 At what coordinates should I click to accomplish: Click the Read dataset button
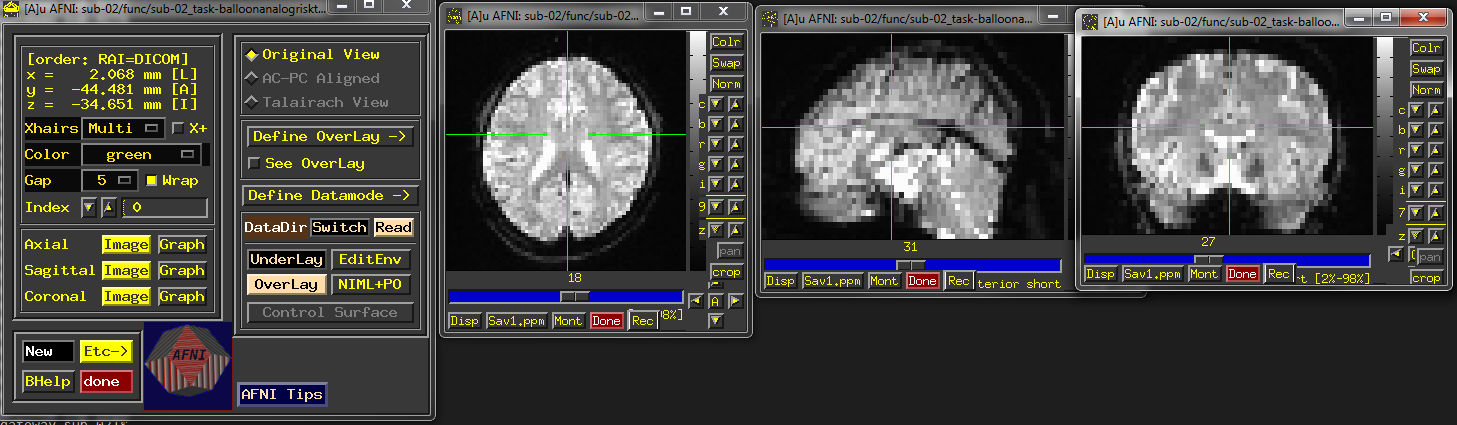point(393,227)
